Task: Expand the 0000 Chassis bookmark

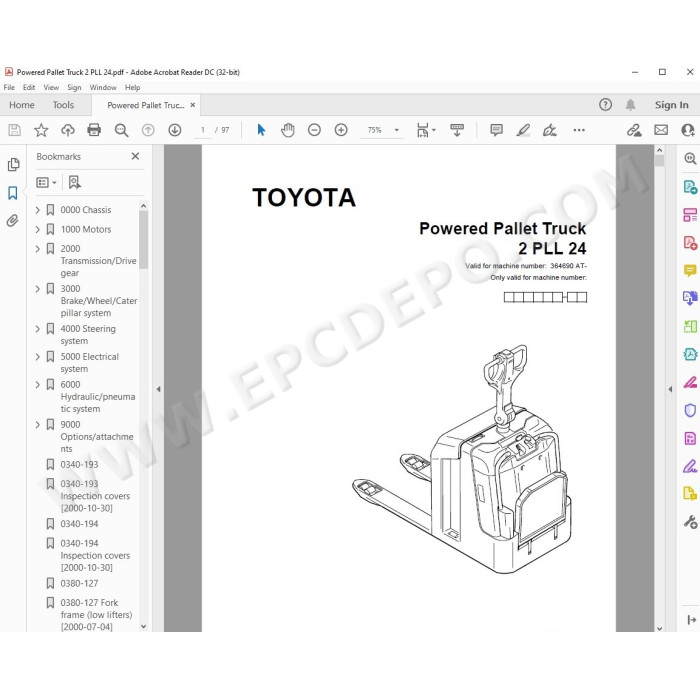Action: coord(38,210)
